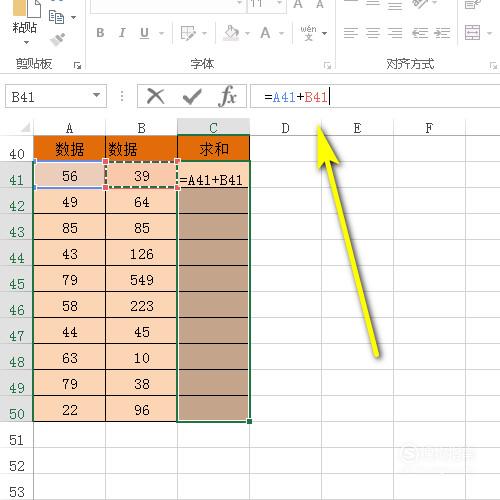Click cell with value 126
The width and height of the screenshot is (500, 500).
141,253
